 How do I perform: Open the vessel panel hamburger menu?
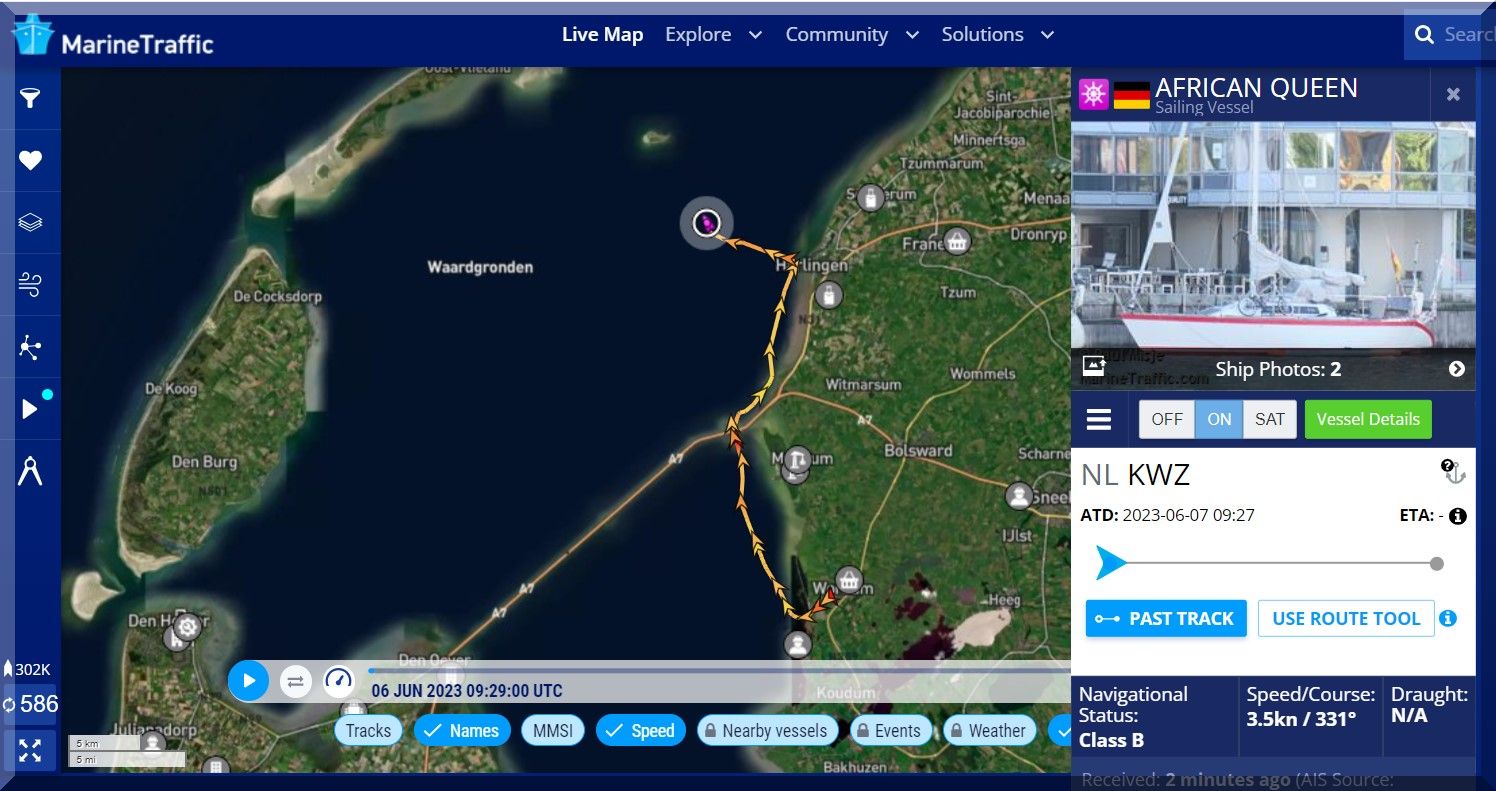tap(1099, 419)
